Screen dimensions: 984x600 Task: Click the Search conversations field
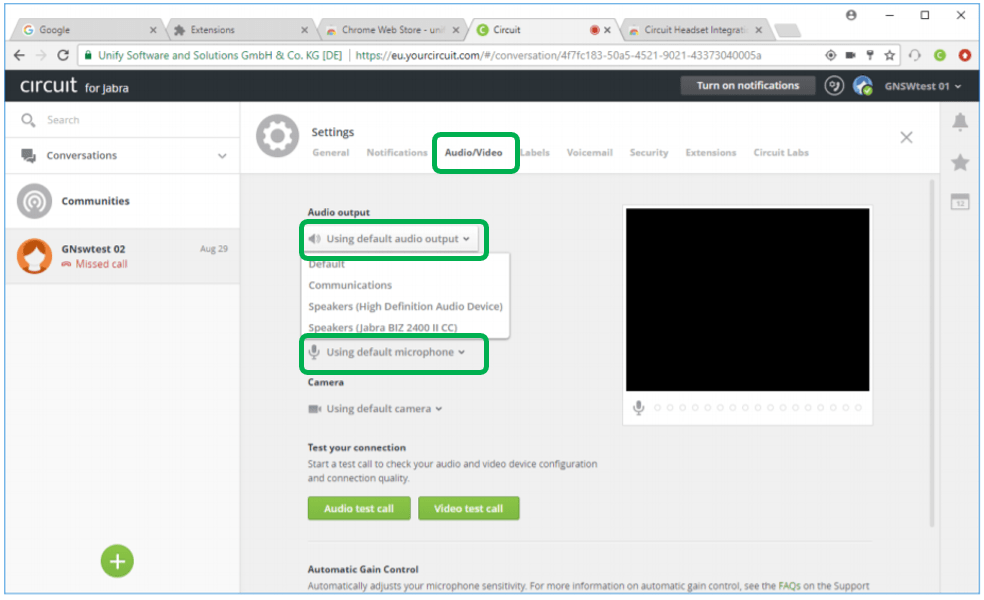tap(120, 120)
